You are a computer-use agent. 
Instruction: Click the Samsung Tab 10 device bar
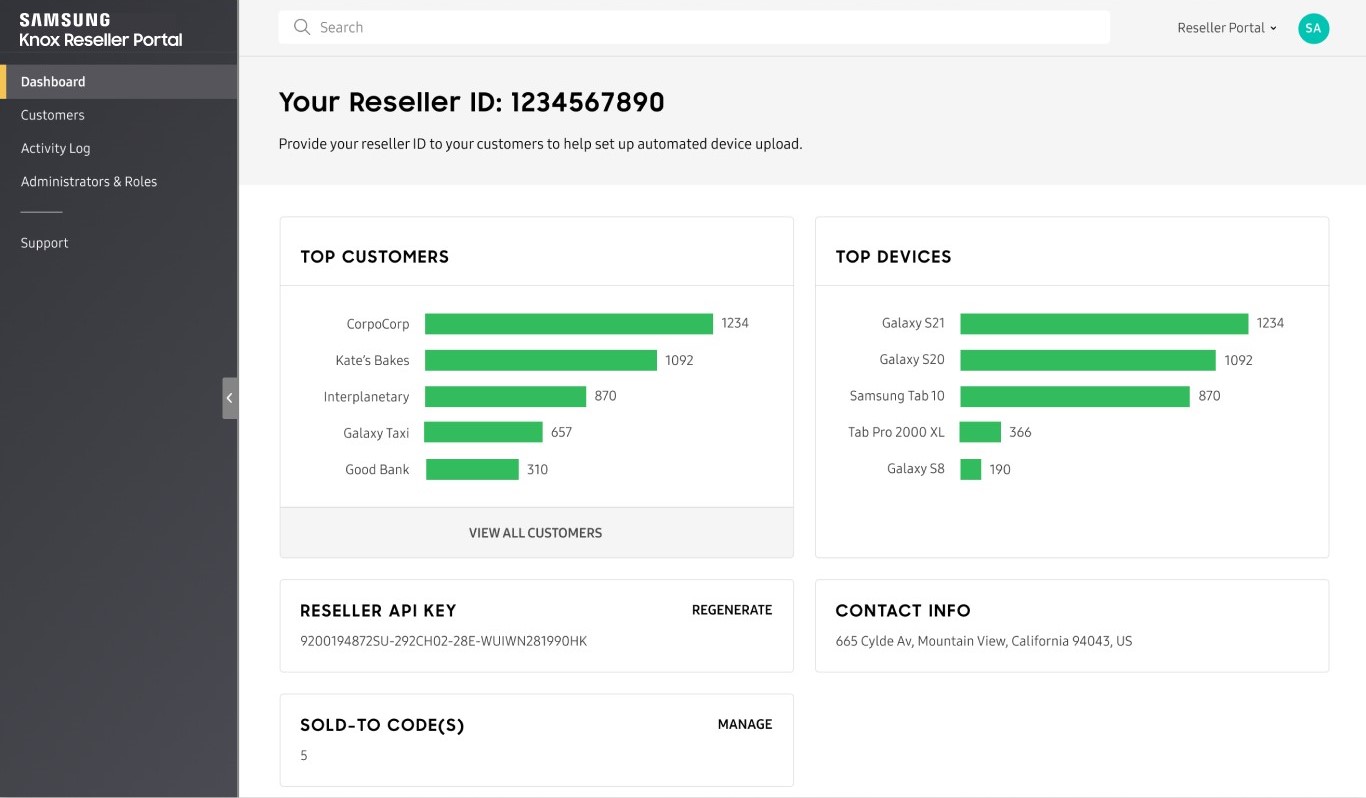click(1075, 397)
